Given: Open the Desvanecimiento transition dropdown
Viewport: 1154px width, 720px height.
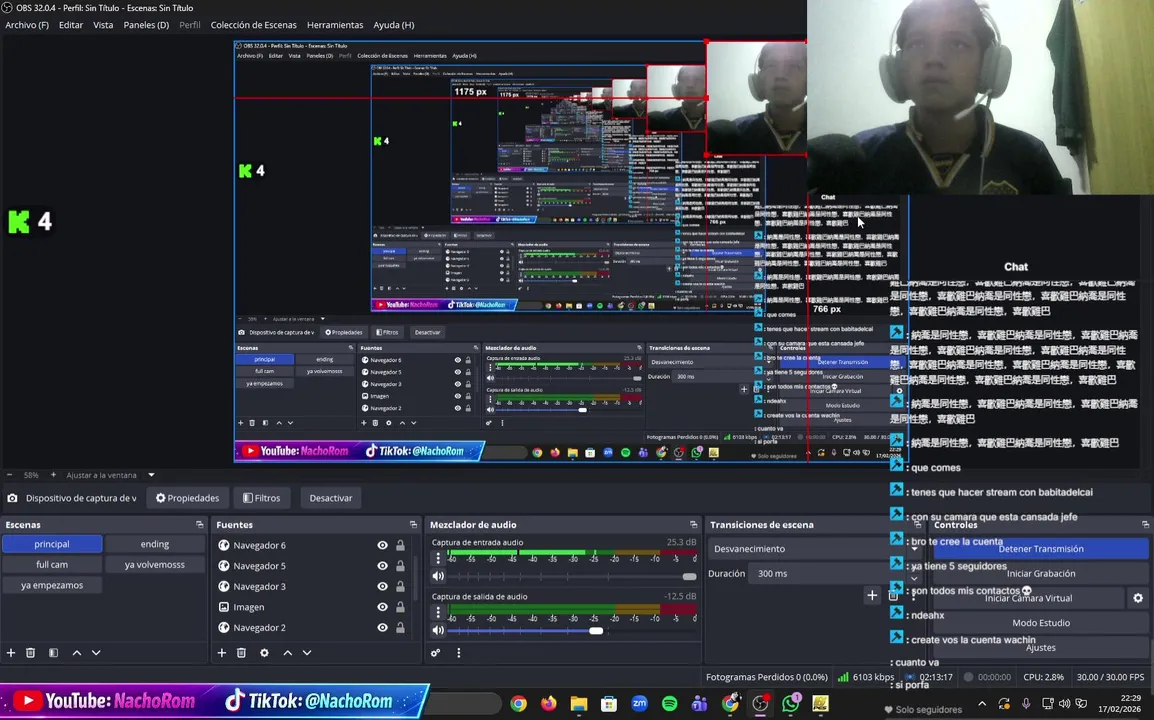Looking at the screenshot, I should (815, 549).
